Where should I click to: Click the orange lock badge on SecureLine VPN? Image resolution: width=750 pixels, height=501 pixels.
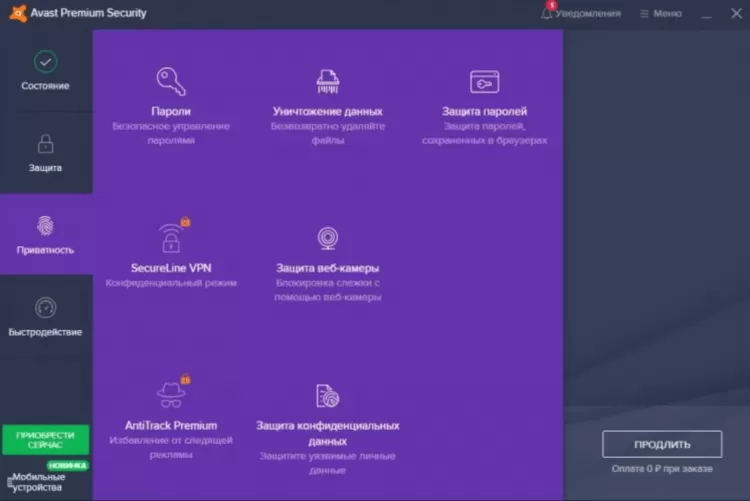point(186,222)
